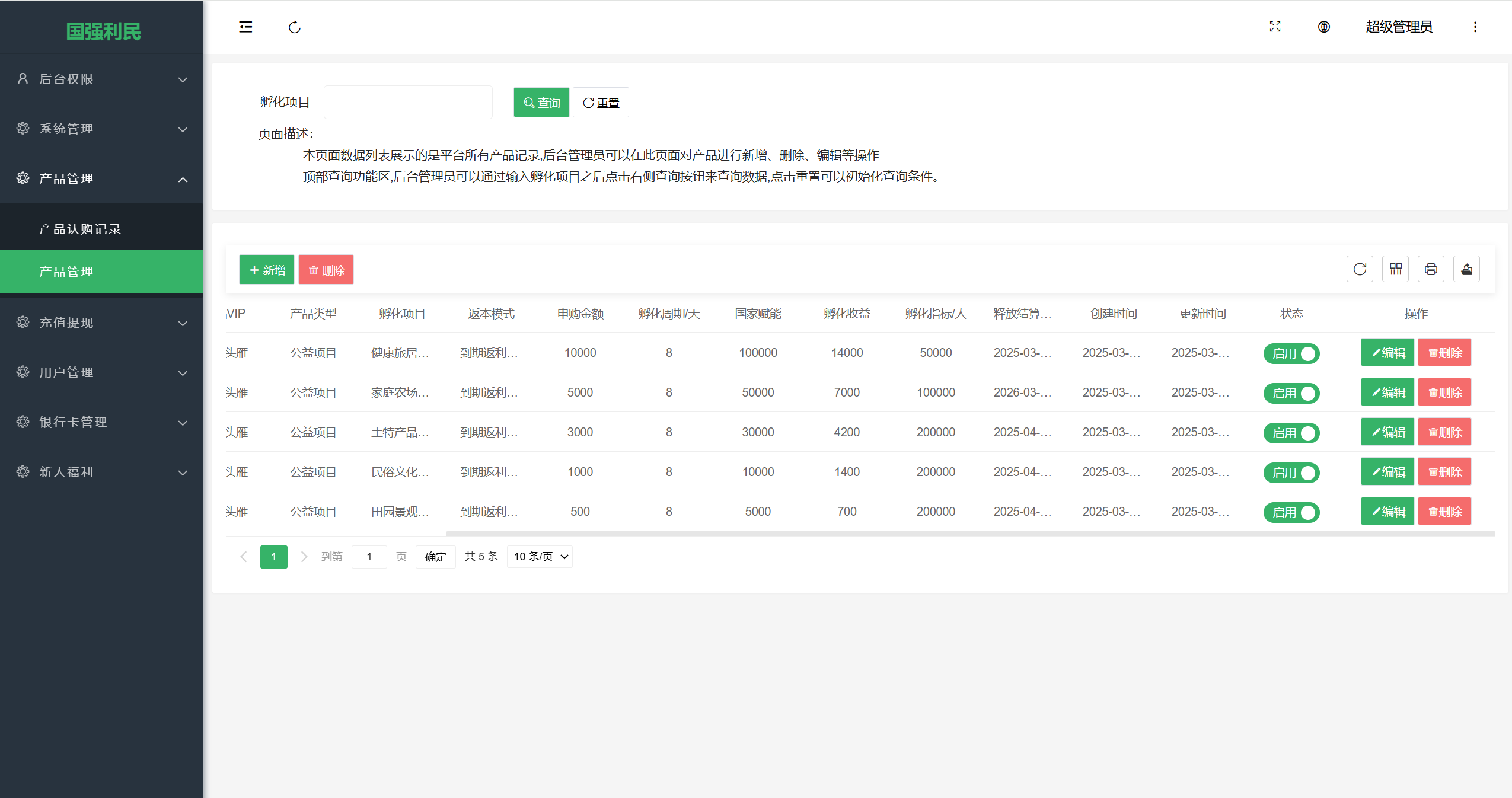
Task: Refresh the table with the toolbar reload icon
Action: [1360, 270]
